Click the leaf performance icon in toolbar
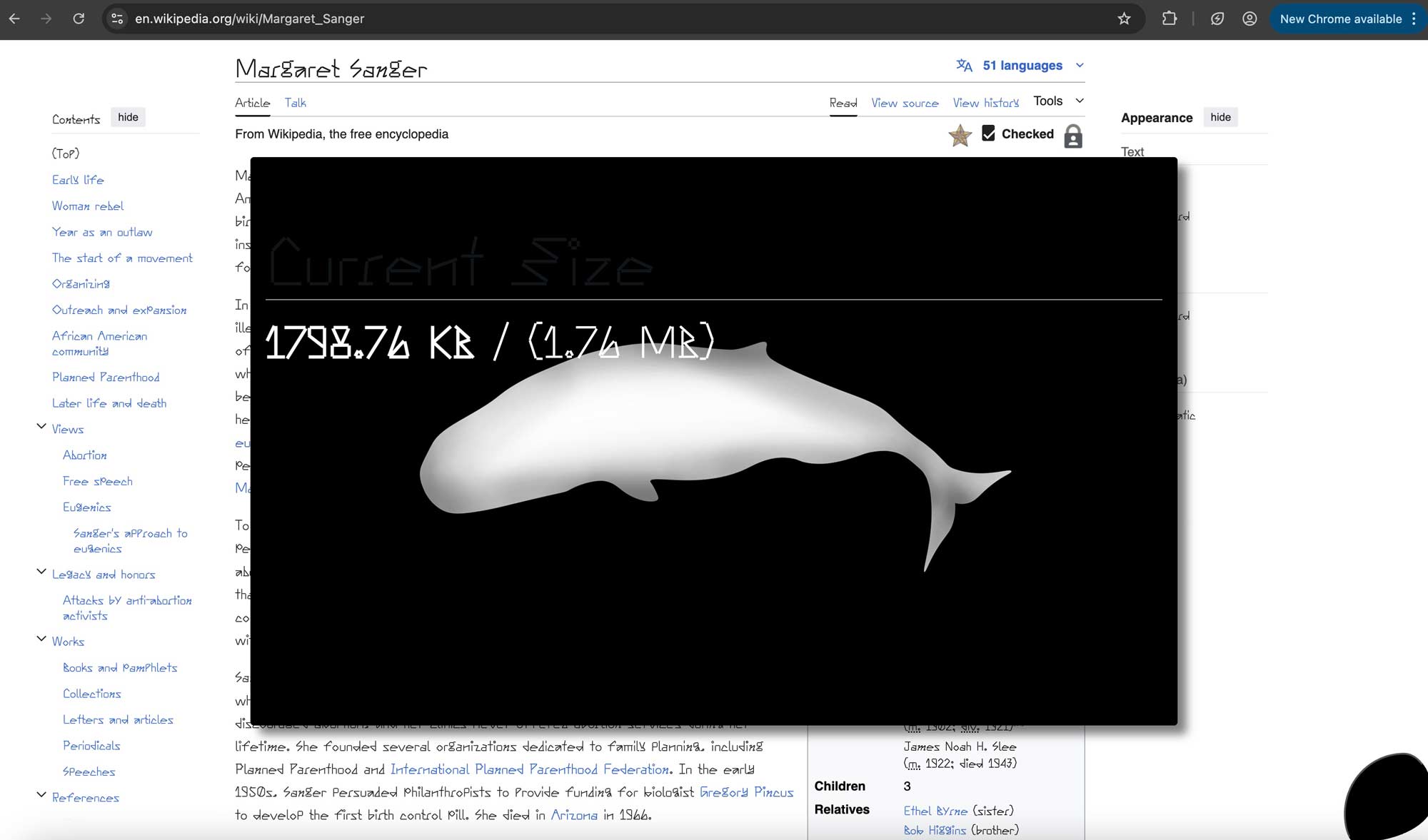This screenshot has width=1428, height=840. coord(1217,19)
